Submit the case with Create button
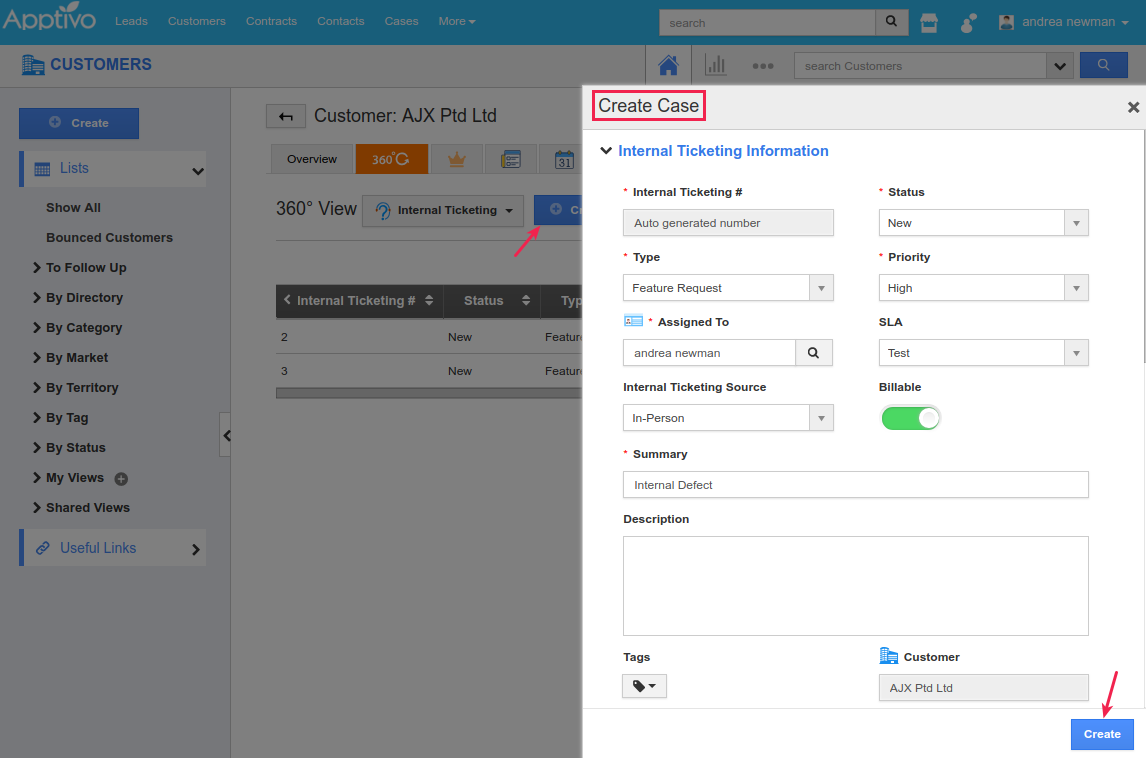 pos(1101,734)
